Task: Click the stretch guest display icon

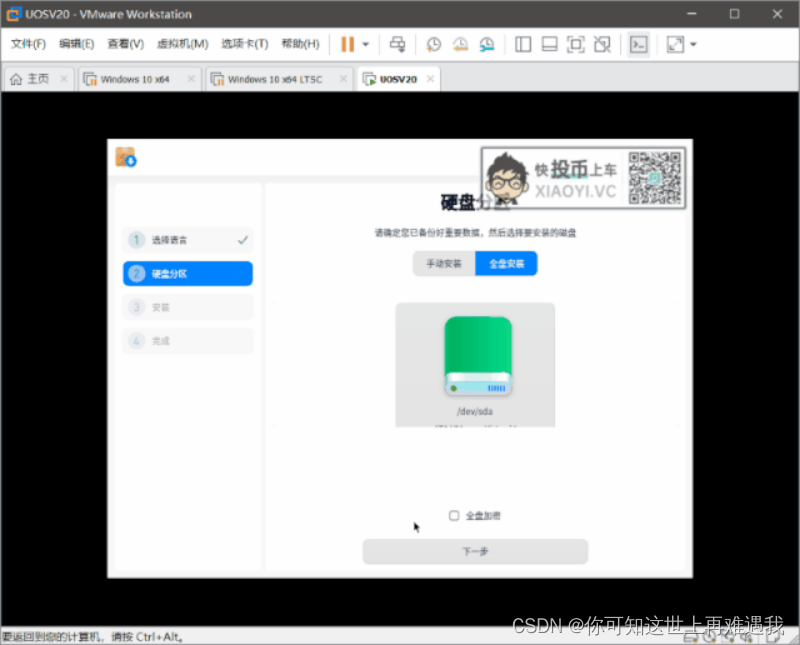Action: pos(676,44)
